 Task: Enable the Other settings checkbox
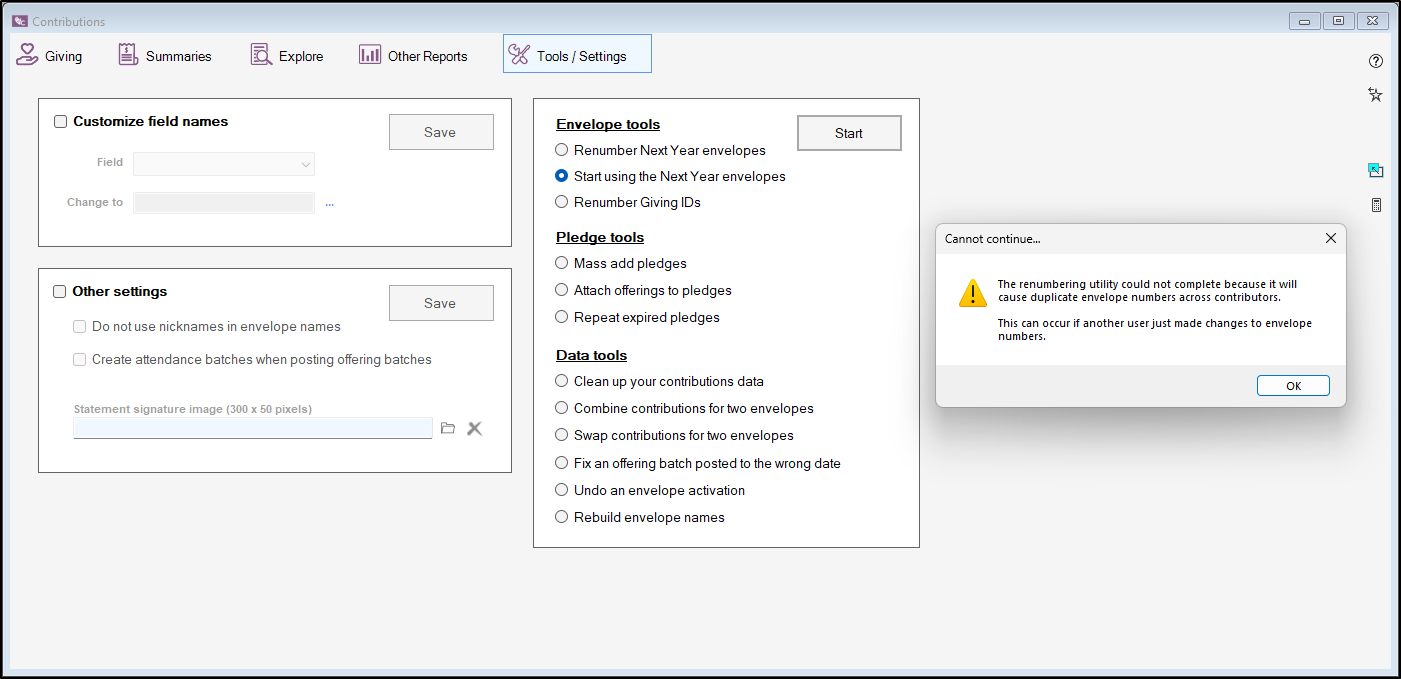pyautogui.click(x=60, y=292)
